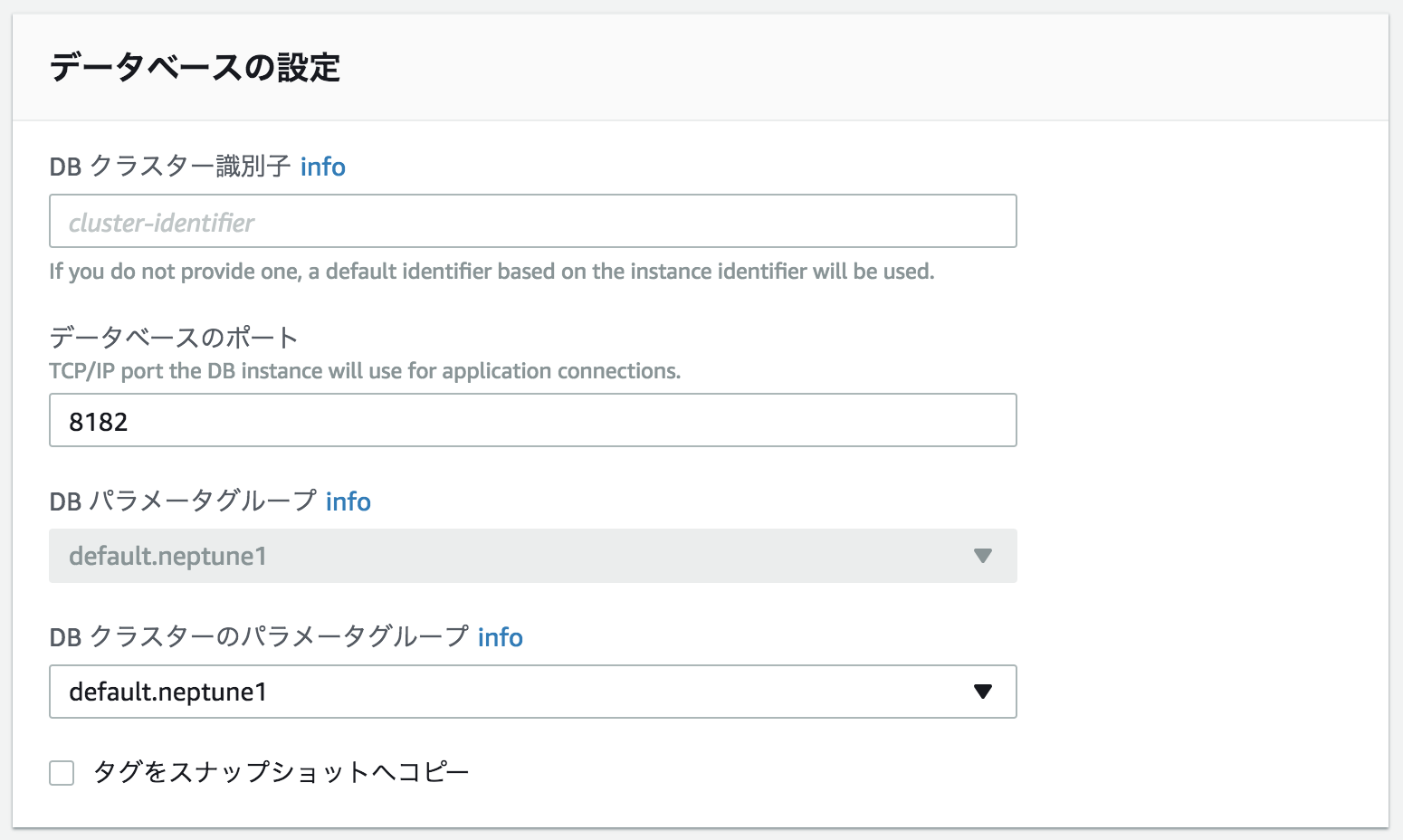Expand the DB クラスターのパラメータグループ dropdown
1403x840 pixels.
532,692
